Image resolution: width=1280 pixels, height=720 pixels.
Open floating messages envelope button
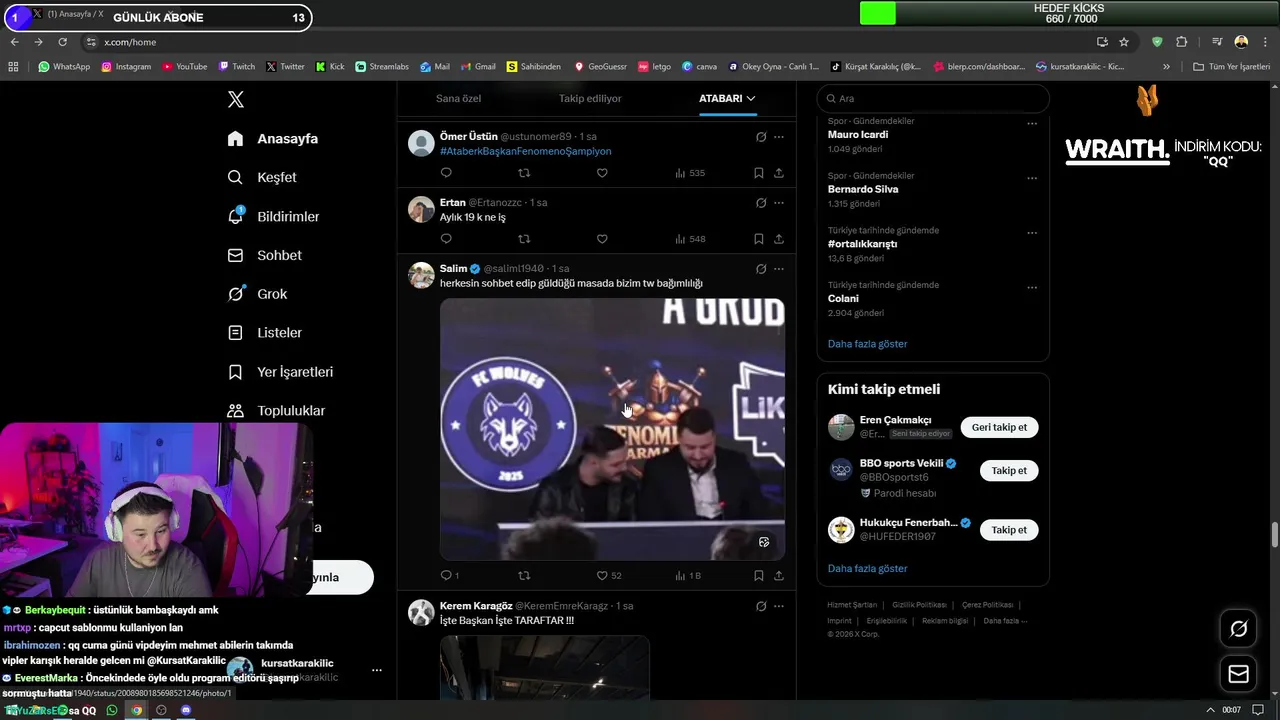(x=1239, y=674)
